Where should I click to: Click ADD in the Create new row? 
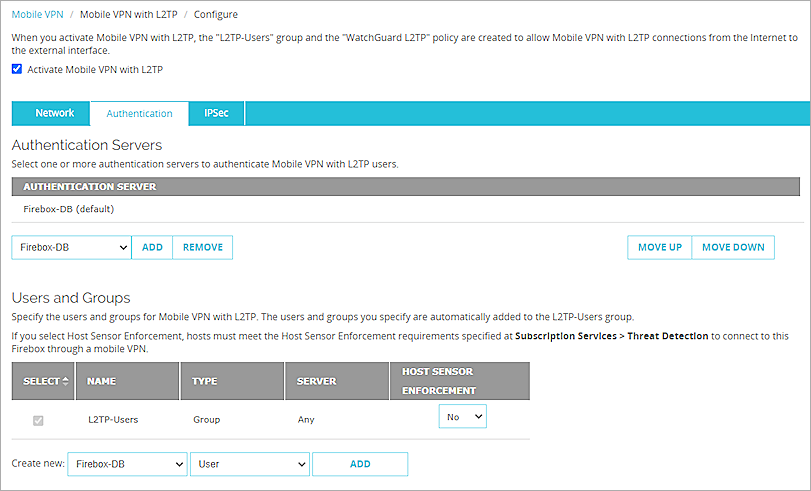360,464
